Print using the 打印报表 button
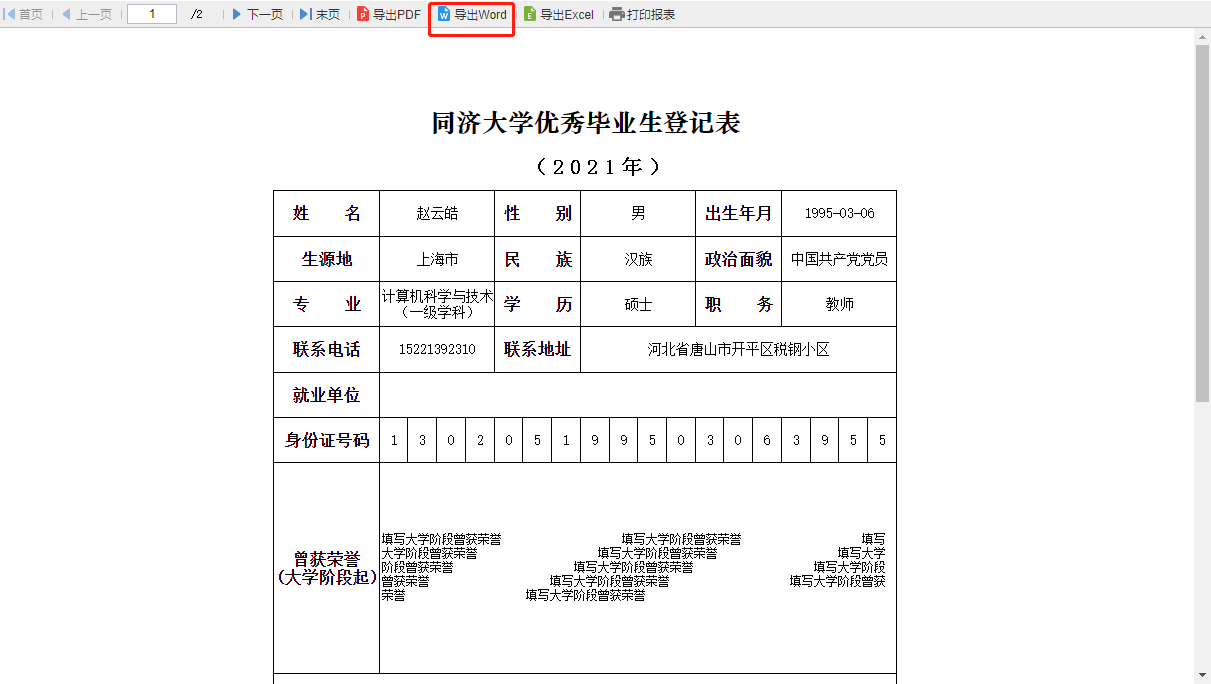This screenshot has width=1211, height=684. point(643,15)
